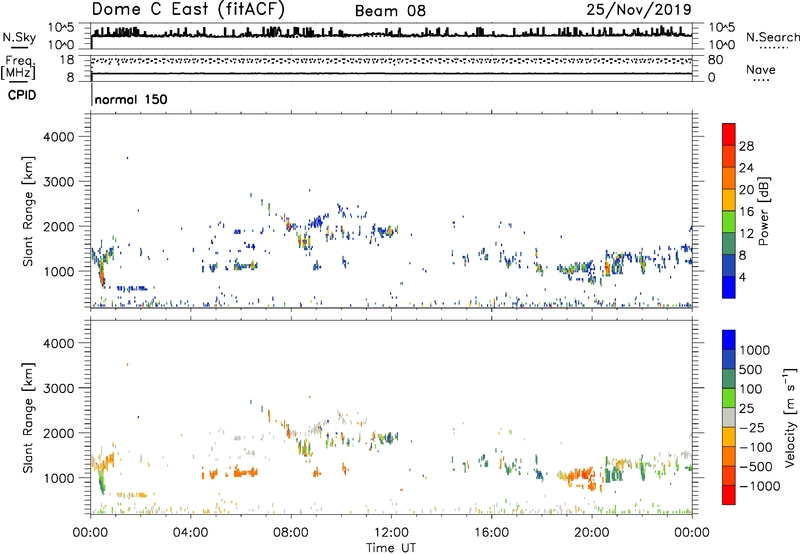Pick the red top segment of Power colorbar
The width and height of the screenshot is (800, 554).
(x=729, y=134)
